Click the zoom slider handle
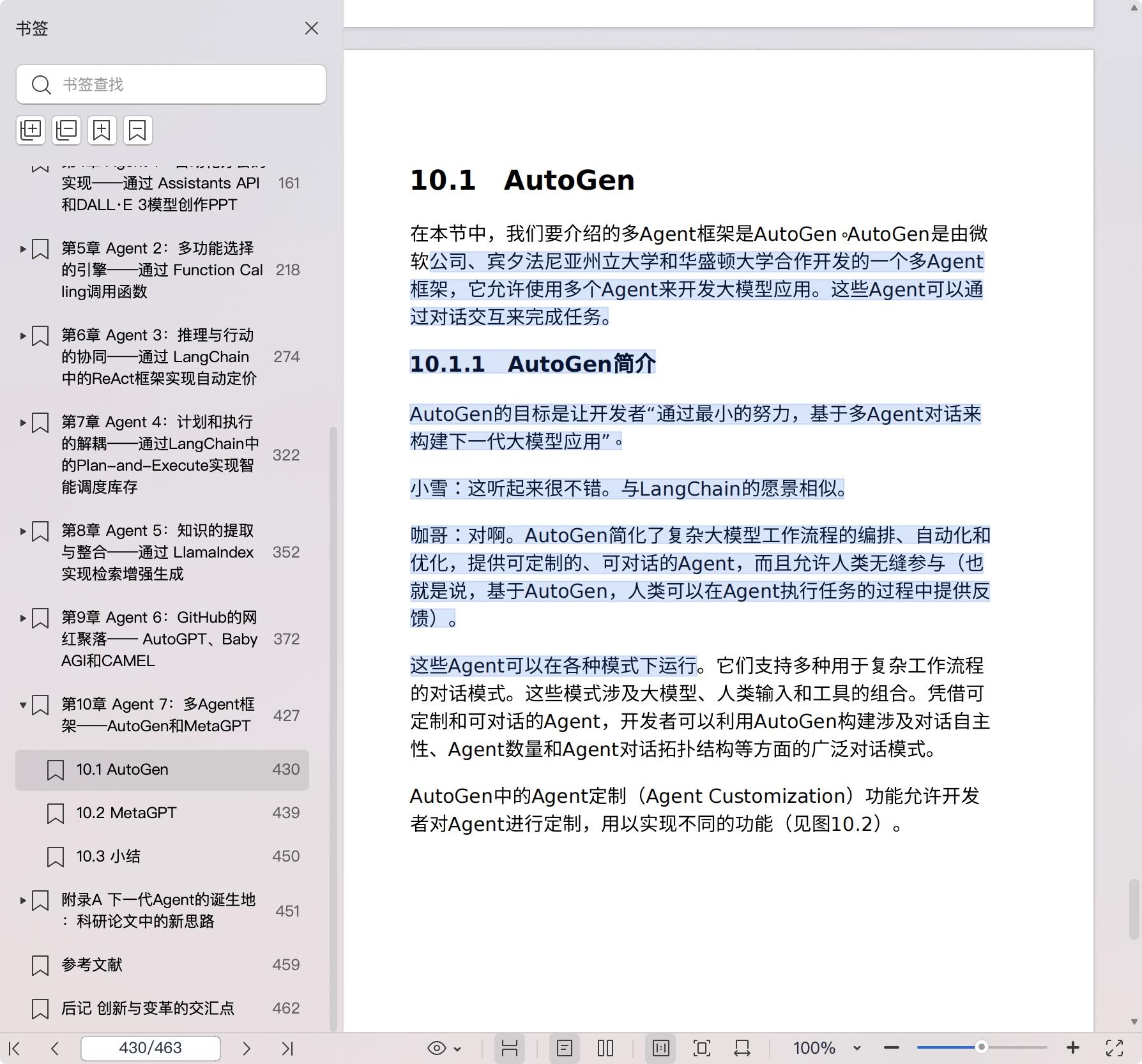 pos(982,1047)
